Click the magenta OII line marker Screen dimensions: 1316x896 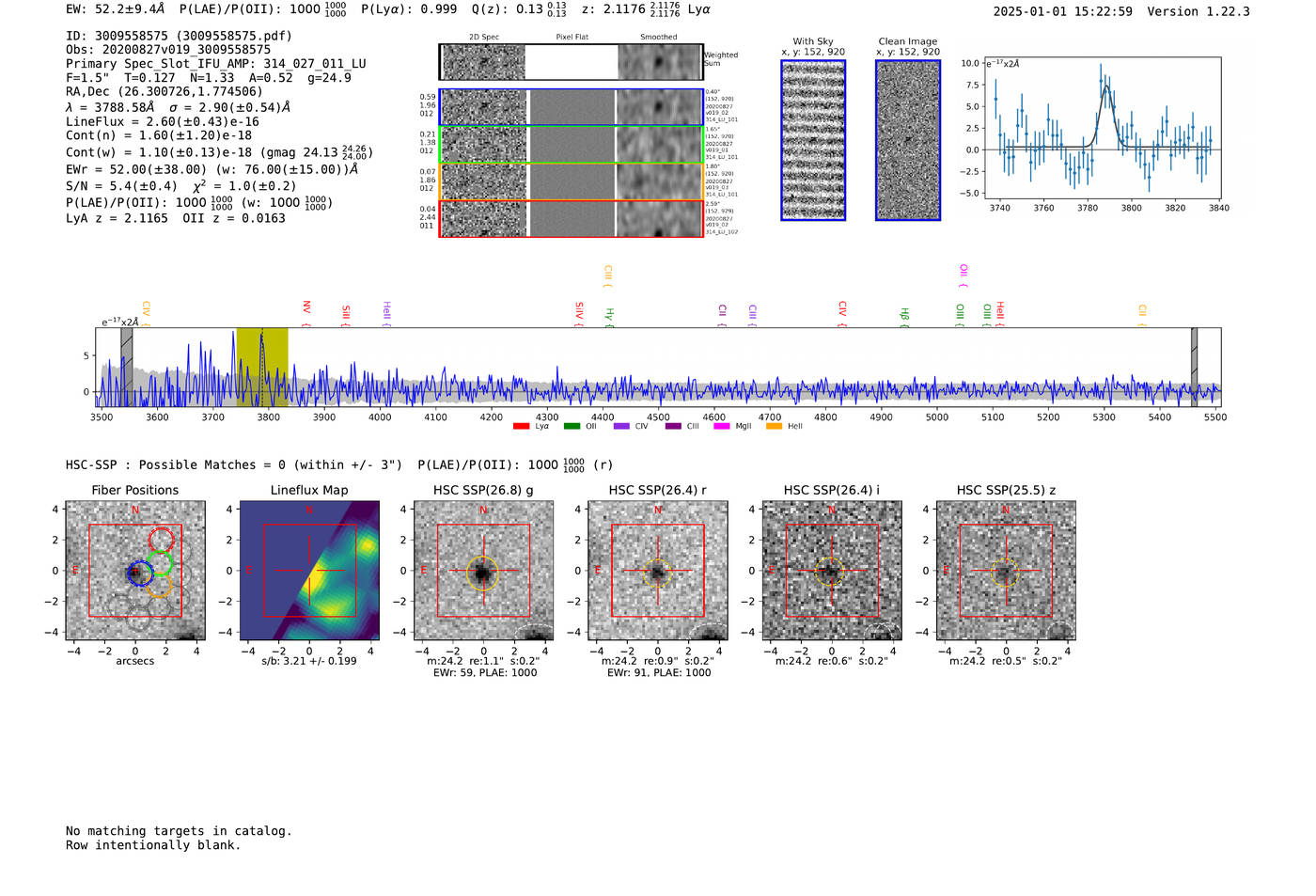[x=963, y=275]
